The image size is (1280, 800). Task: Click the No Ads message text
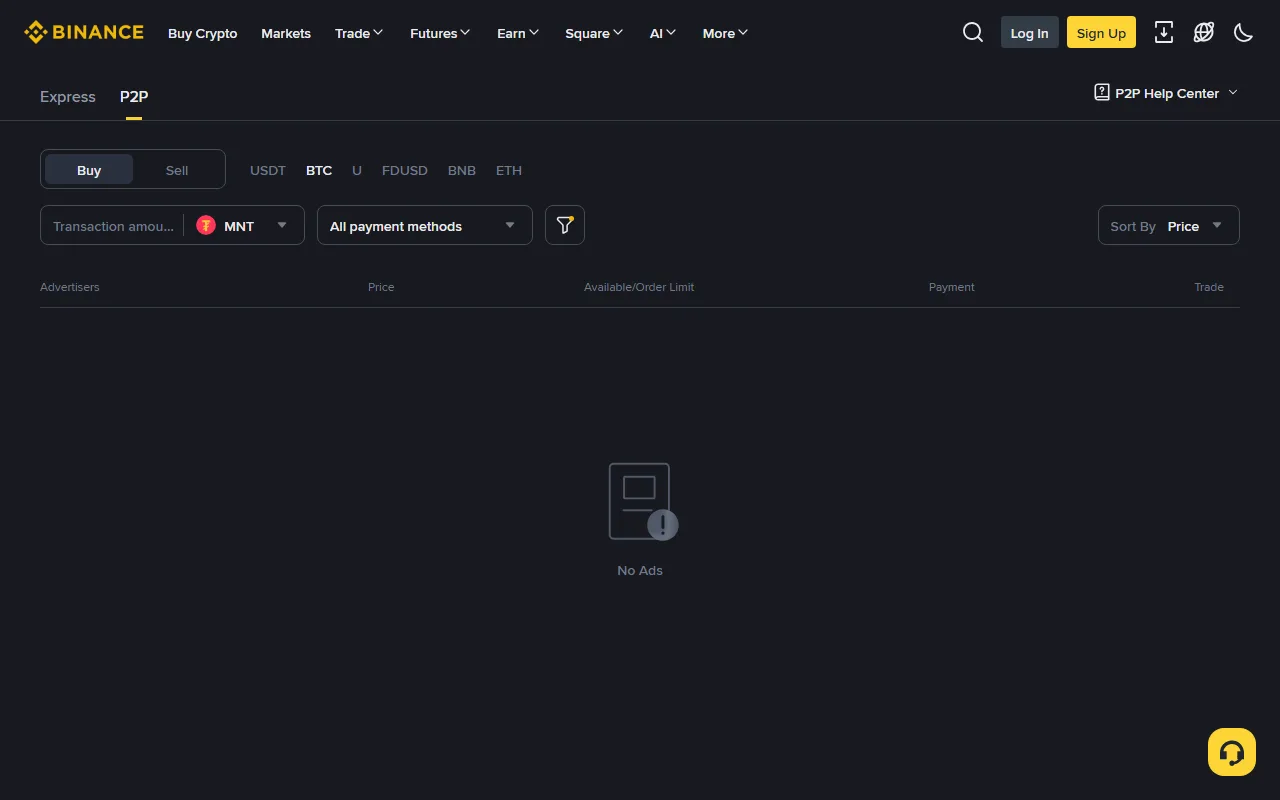click(x=640, y=570)
